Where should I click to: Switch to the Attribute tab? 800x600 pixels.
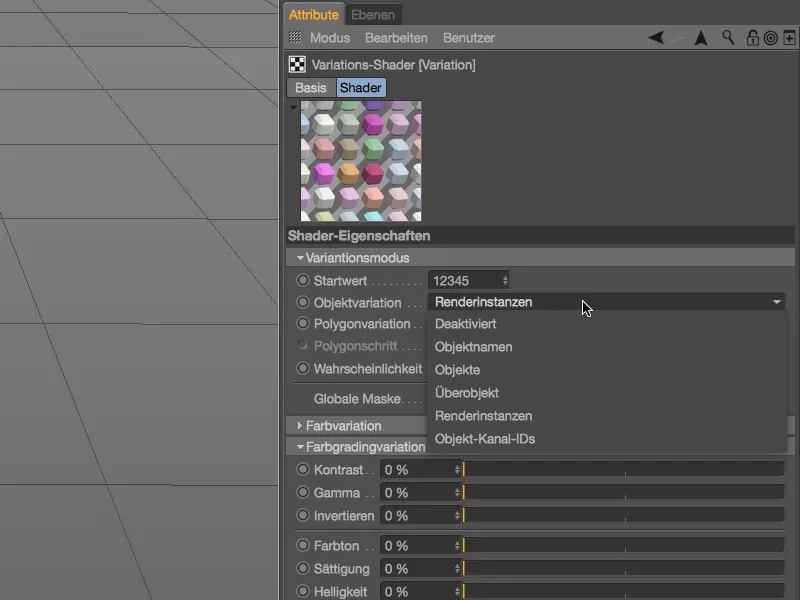click(313, 15)
